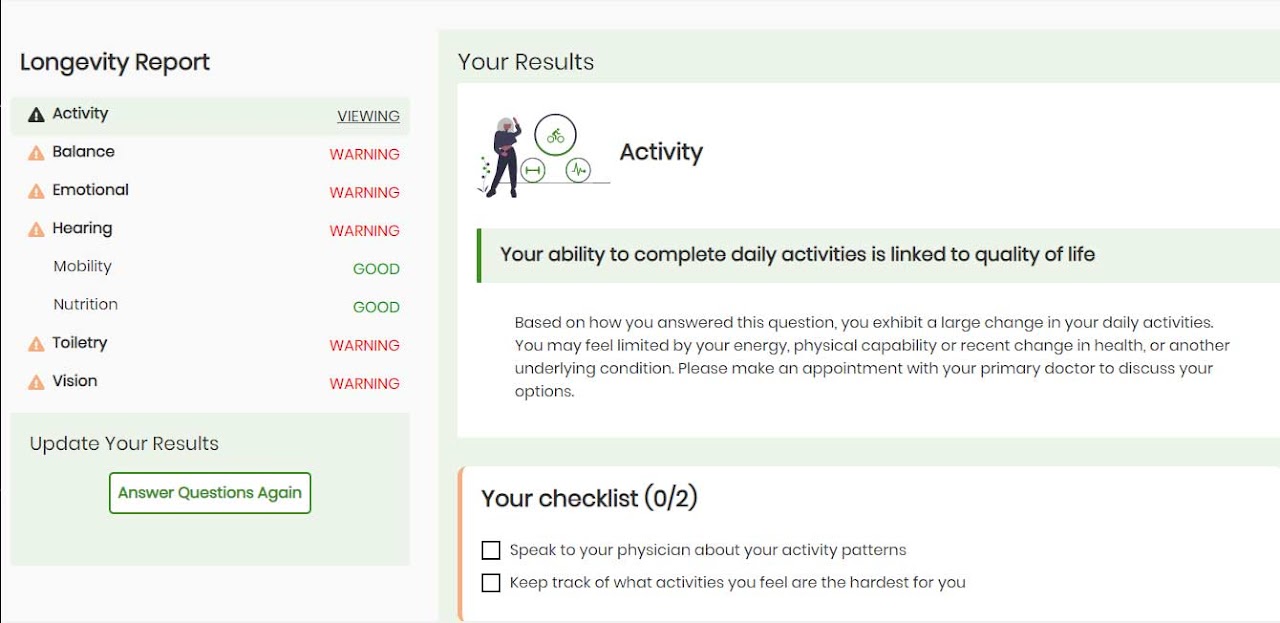Click the bicycle icon in Activity illustration
Screen dimensions: 1280x623
tap(555, 135)
